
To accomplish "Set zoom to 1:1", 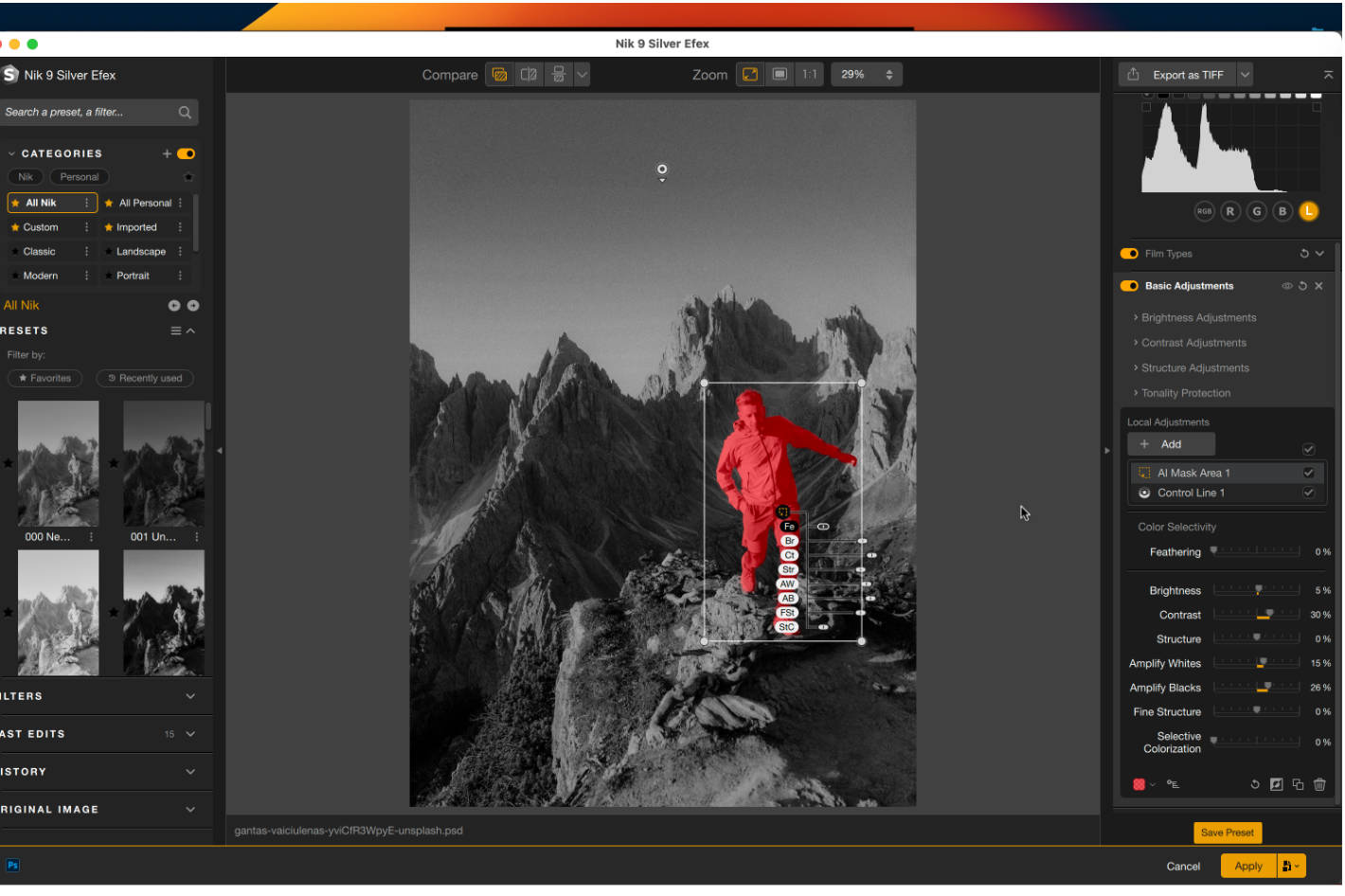I will (810, 75).
